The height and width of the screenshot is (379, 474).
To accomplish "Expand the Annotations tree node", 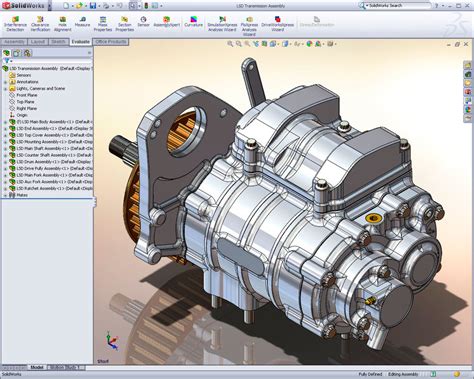I will click(5, 82).
